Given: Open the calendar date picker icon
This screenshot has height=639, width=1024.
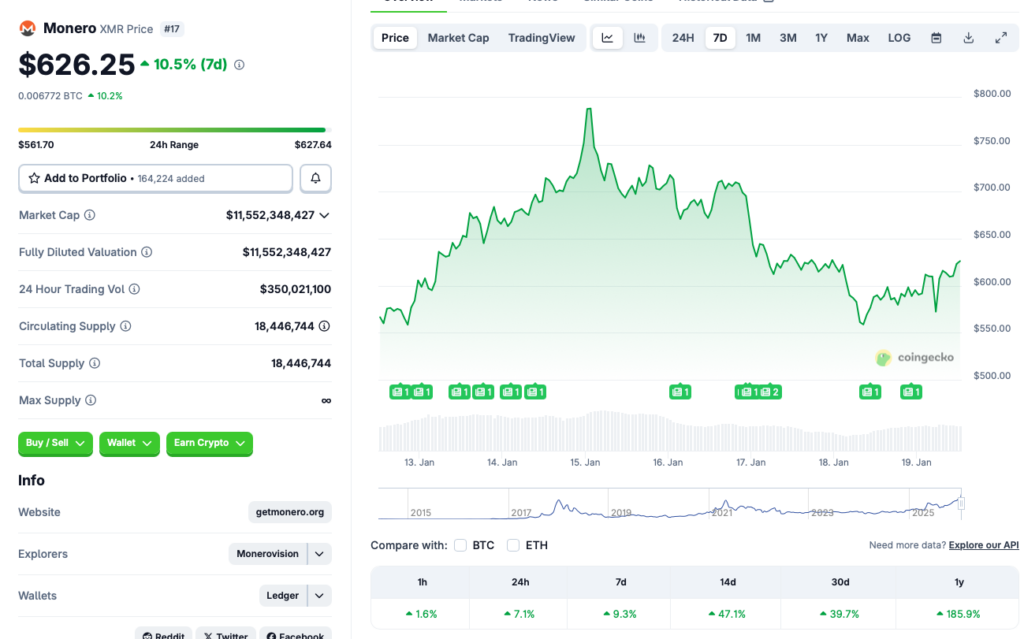Looking at the screenshot, I should click(935, 37).
